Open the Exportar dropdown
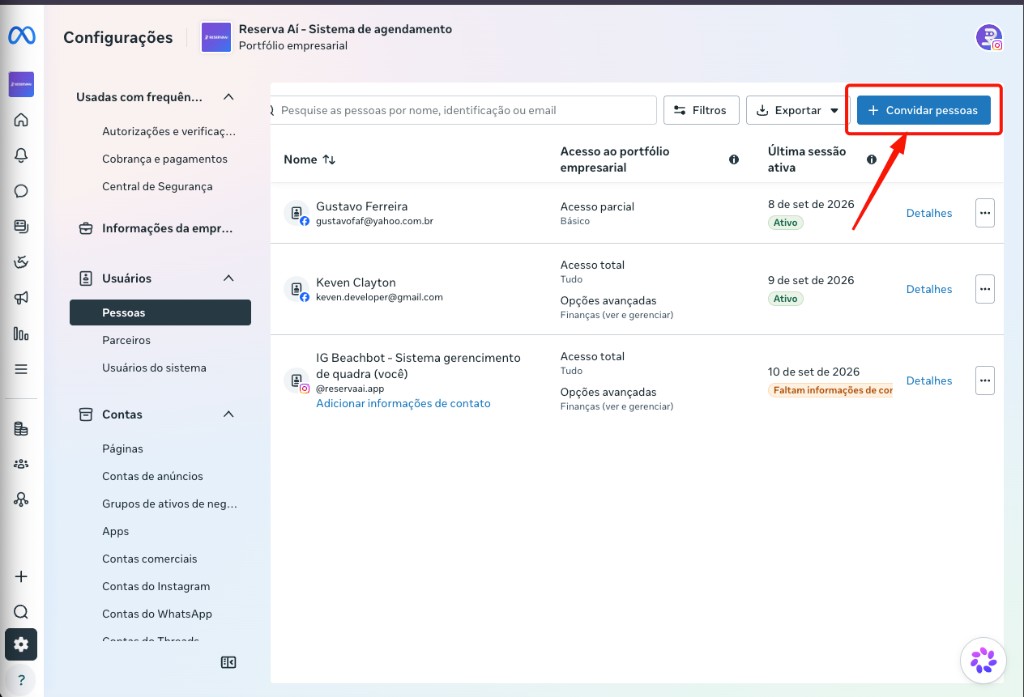1024x697 pixels. 797,110
